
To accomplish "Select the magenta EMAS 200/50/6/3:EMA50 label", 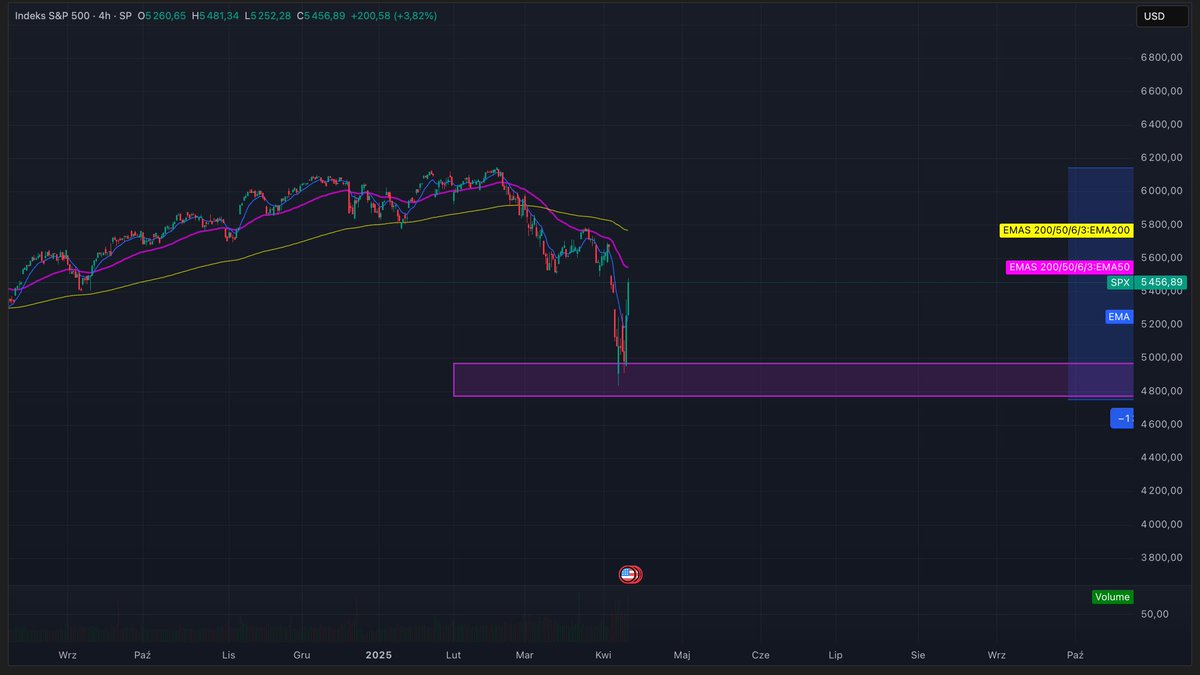I will pyautogui.click(x=1069, y=267).
